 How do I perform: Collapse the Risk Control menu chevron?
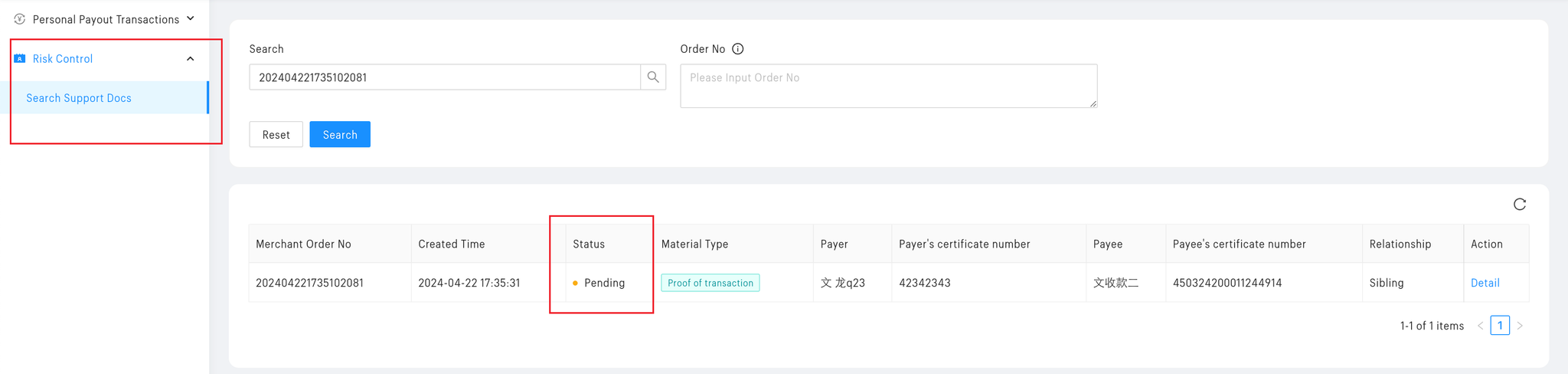coord(191,59)
